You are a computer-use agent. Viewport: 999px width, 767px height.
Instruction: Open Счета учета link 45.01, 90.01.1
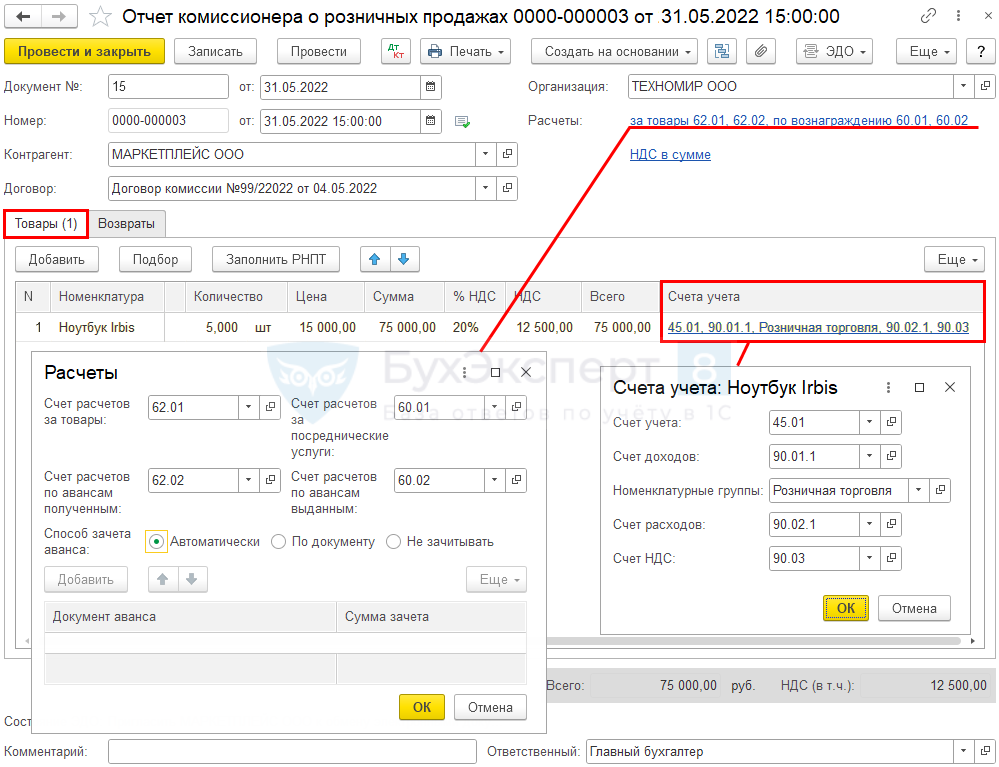click(x=818, y=327)
